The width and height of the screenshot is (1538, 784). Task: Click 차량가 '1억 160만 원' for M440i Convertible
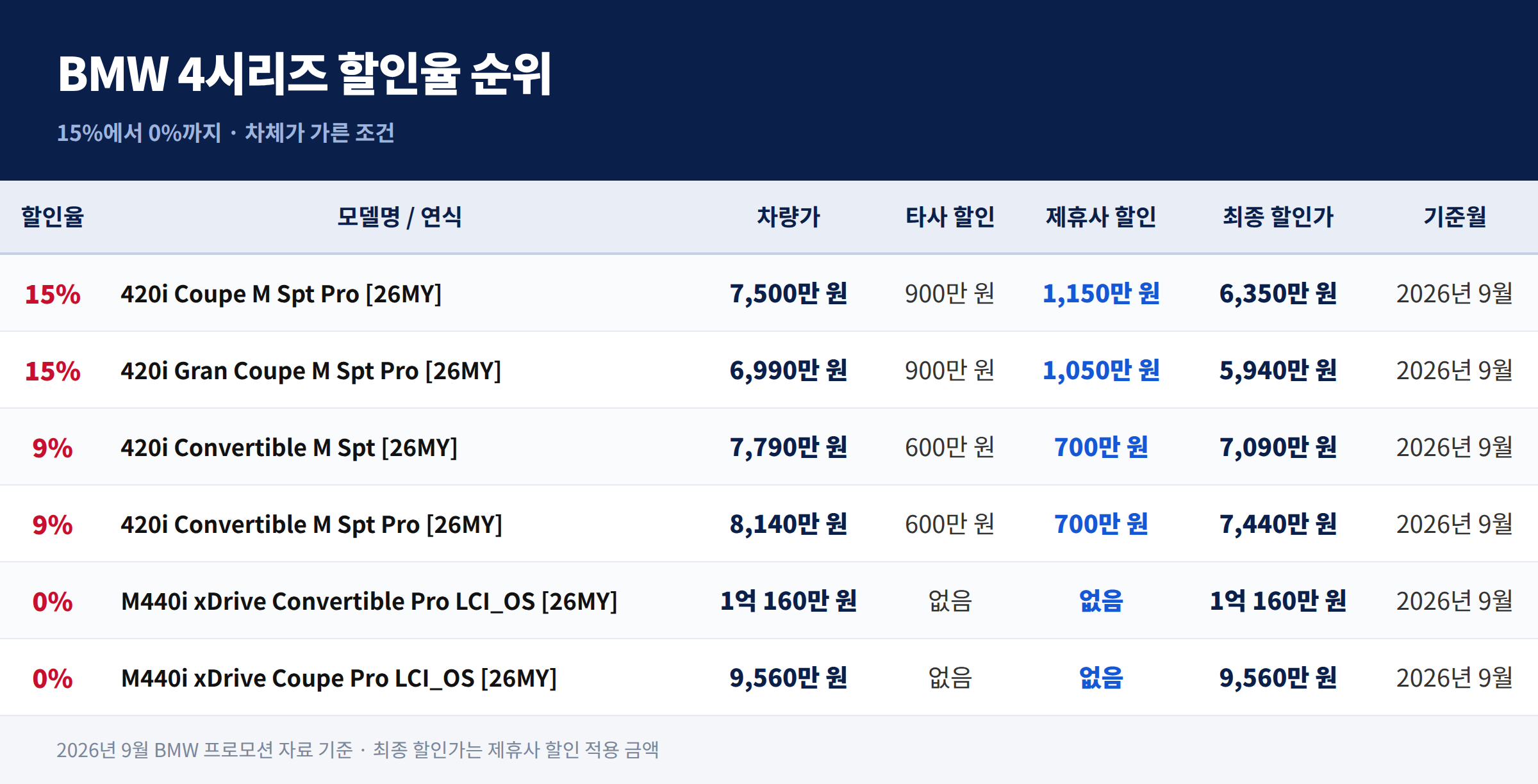click(x=788, y=601)
